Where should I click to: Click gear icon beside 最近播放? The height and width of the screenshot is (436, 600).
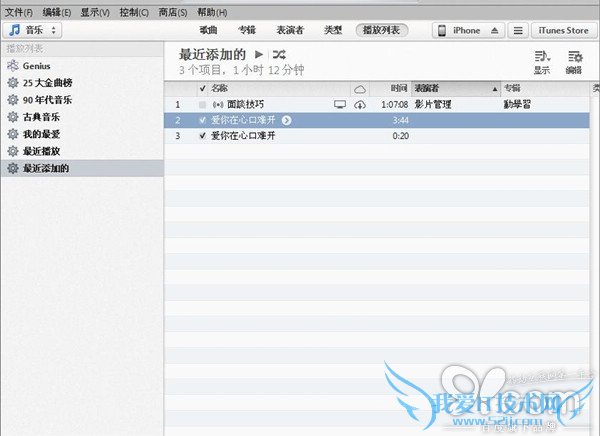13,151
